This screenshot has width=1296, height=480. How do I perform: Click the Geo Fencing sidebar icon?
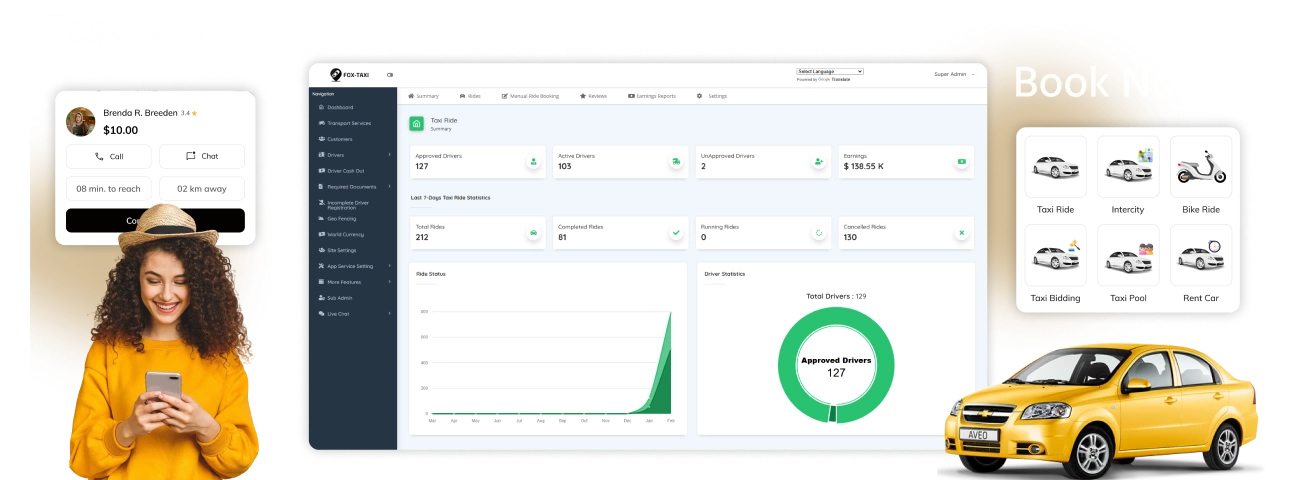(x=320, y=218)
